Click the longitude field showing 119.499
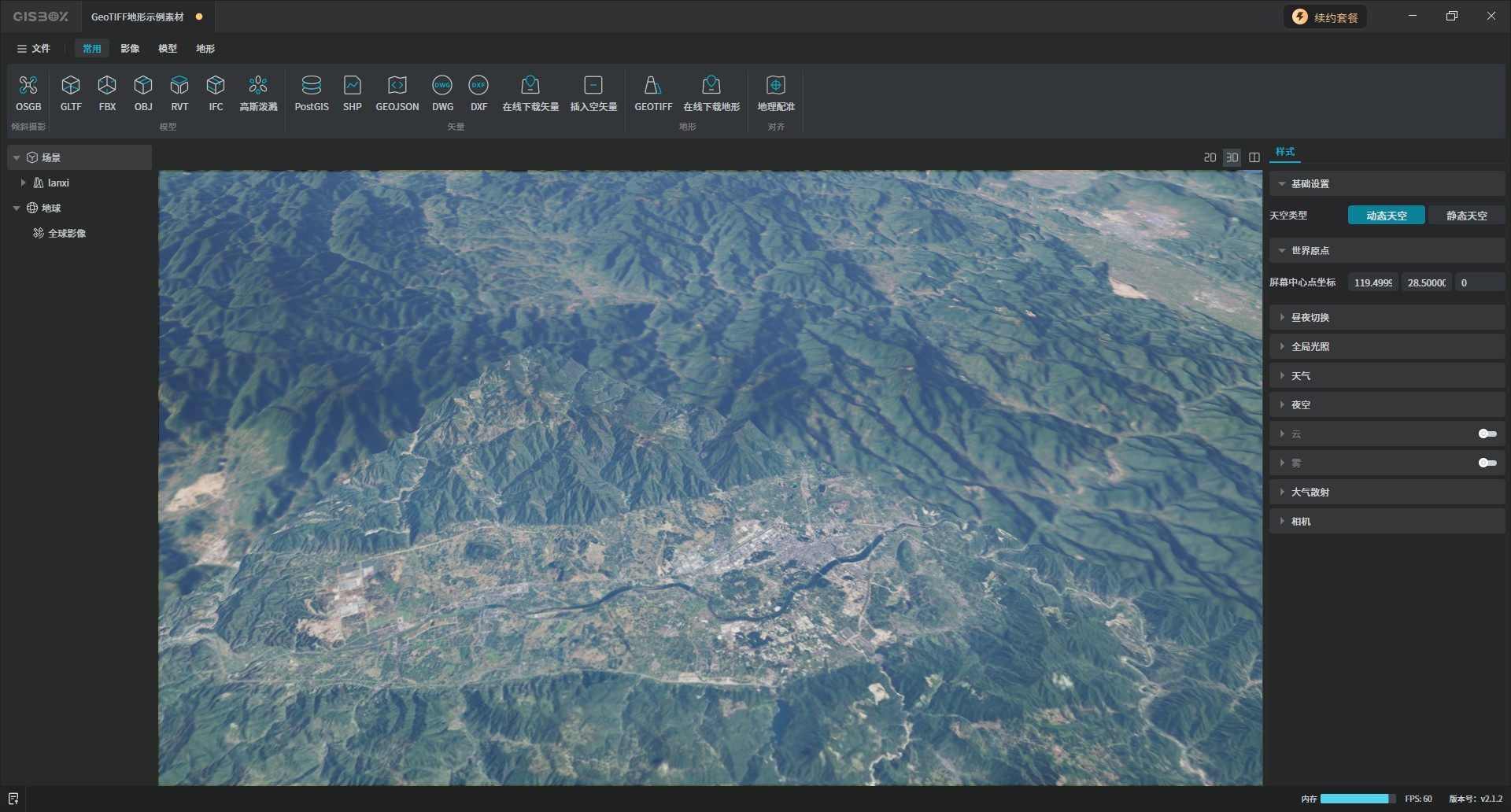The height and width of the screenshot is (812, 1511). [1372, 282]
